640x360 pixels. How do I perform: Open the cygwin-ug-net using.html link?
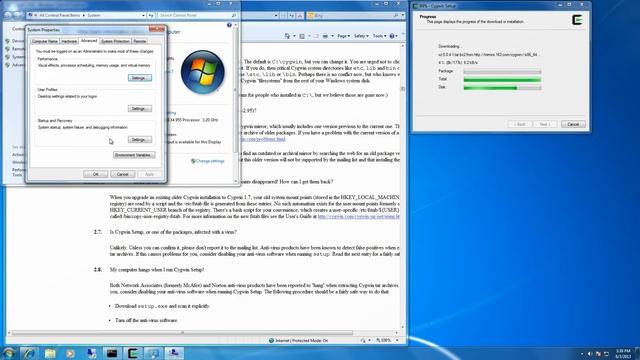pyautogui.click(x=358, y=216)
